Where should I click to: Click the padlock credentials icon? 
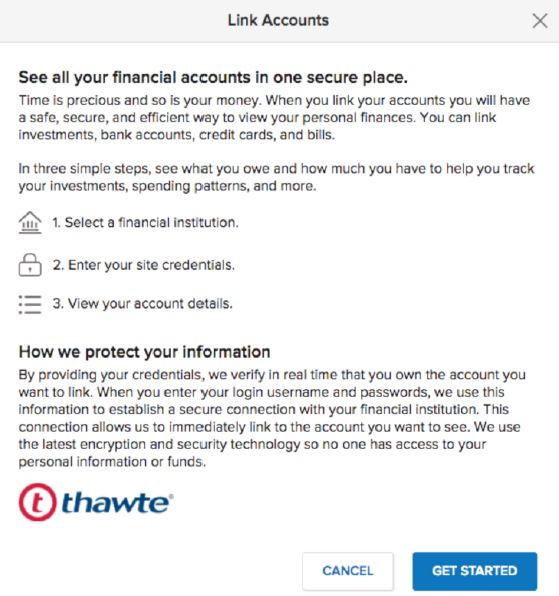point(30,265)
